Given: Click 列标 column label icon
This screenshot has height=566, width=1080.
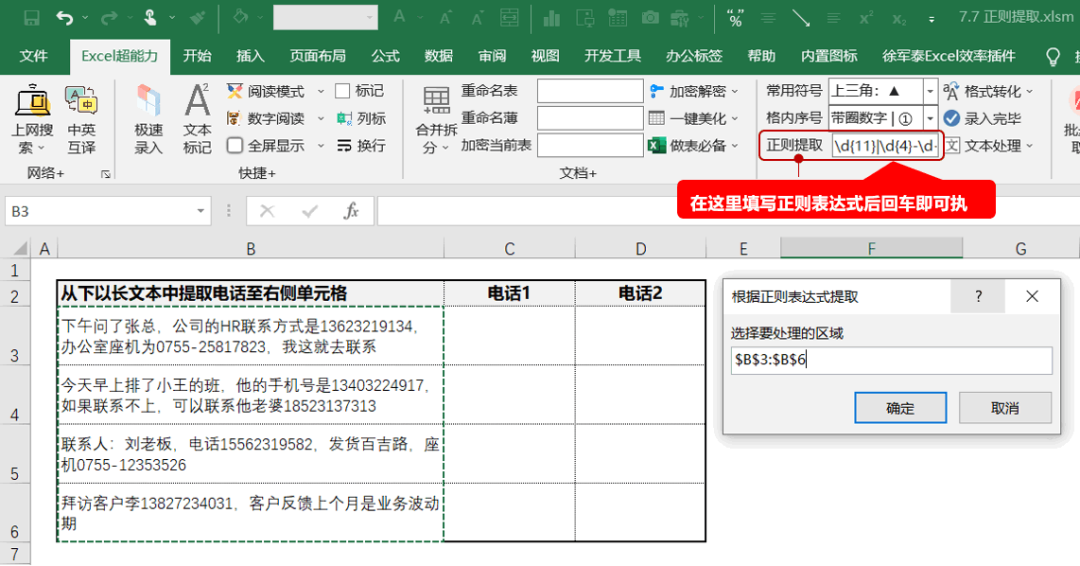Looking at the screenshot, I should click(x=344, y=118).
